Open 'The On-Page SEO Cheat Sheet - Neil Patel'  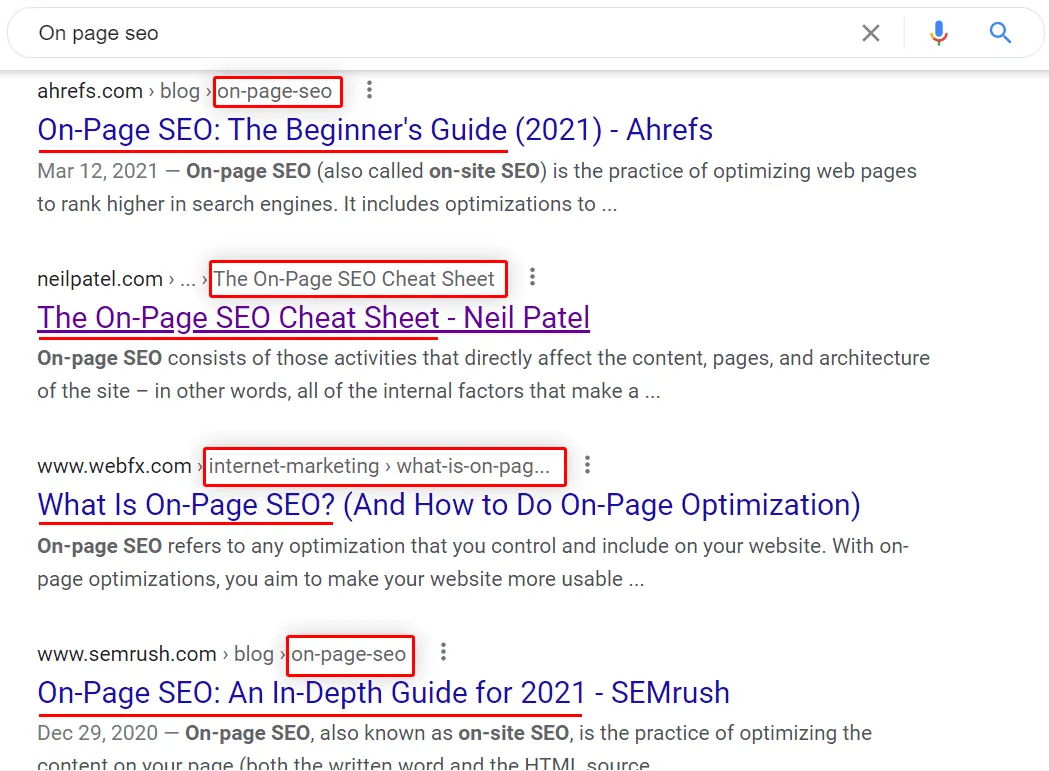[314, 318]
